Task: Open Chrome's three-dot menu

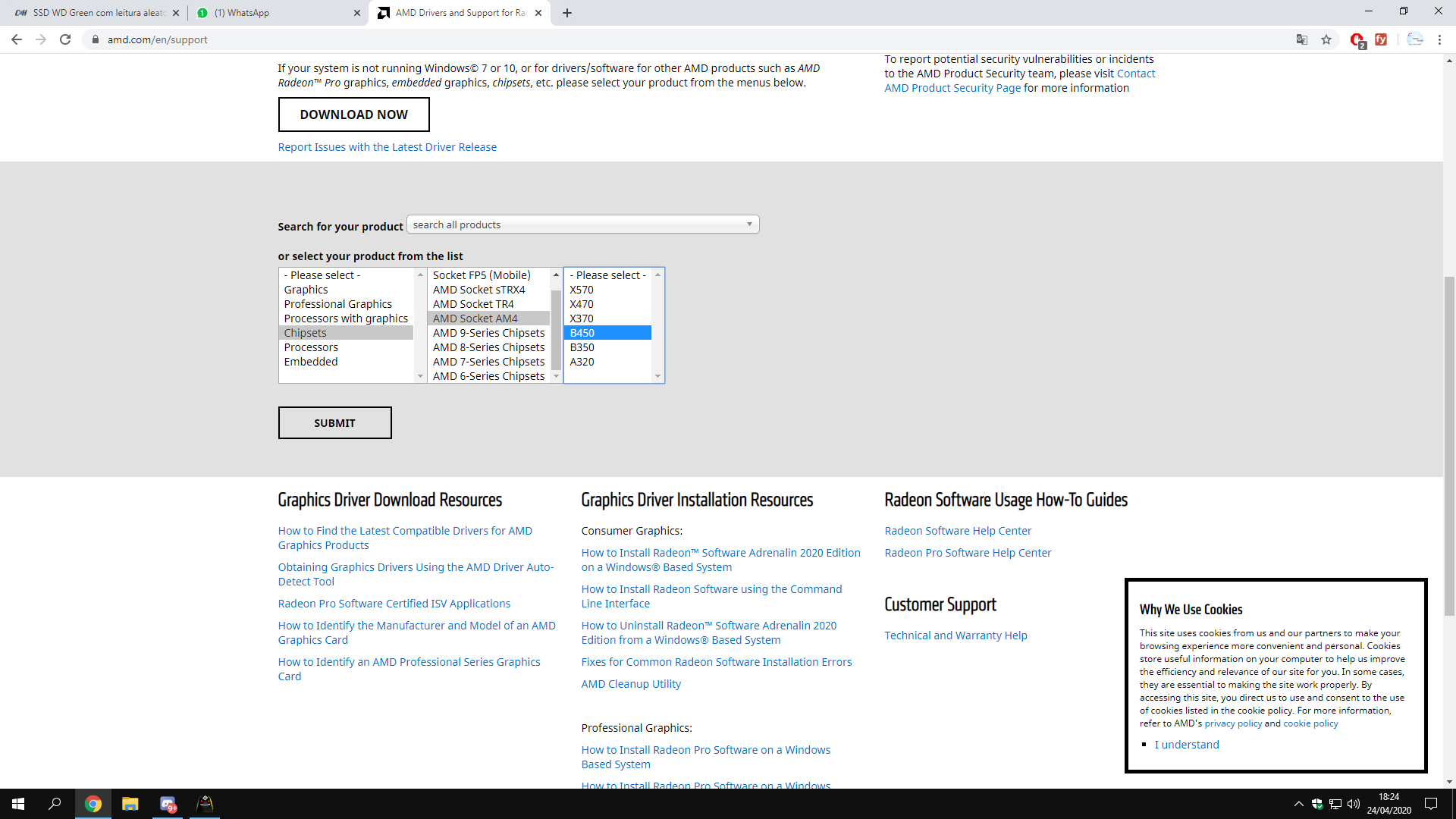Action: click(1439, 39)
